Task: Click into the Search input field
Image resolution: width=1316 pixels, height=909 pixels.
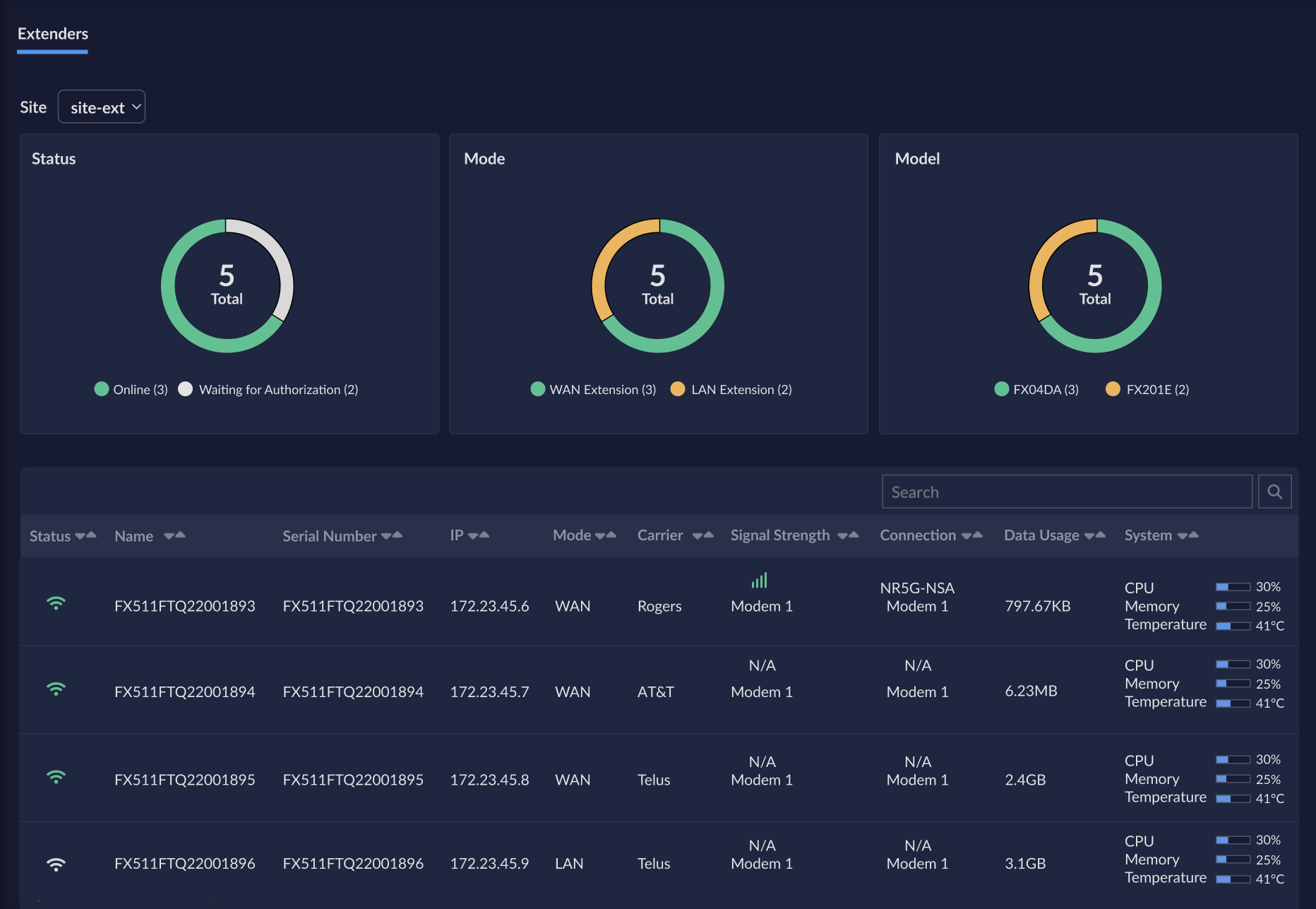Action: click(1067, 492)
